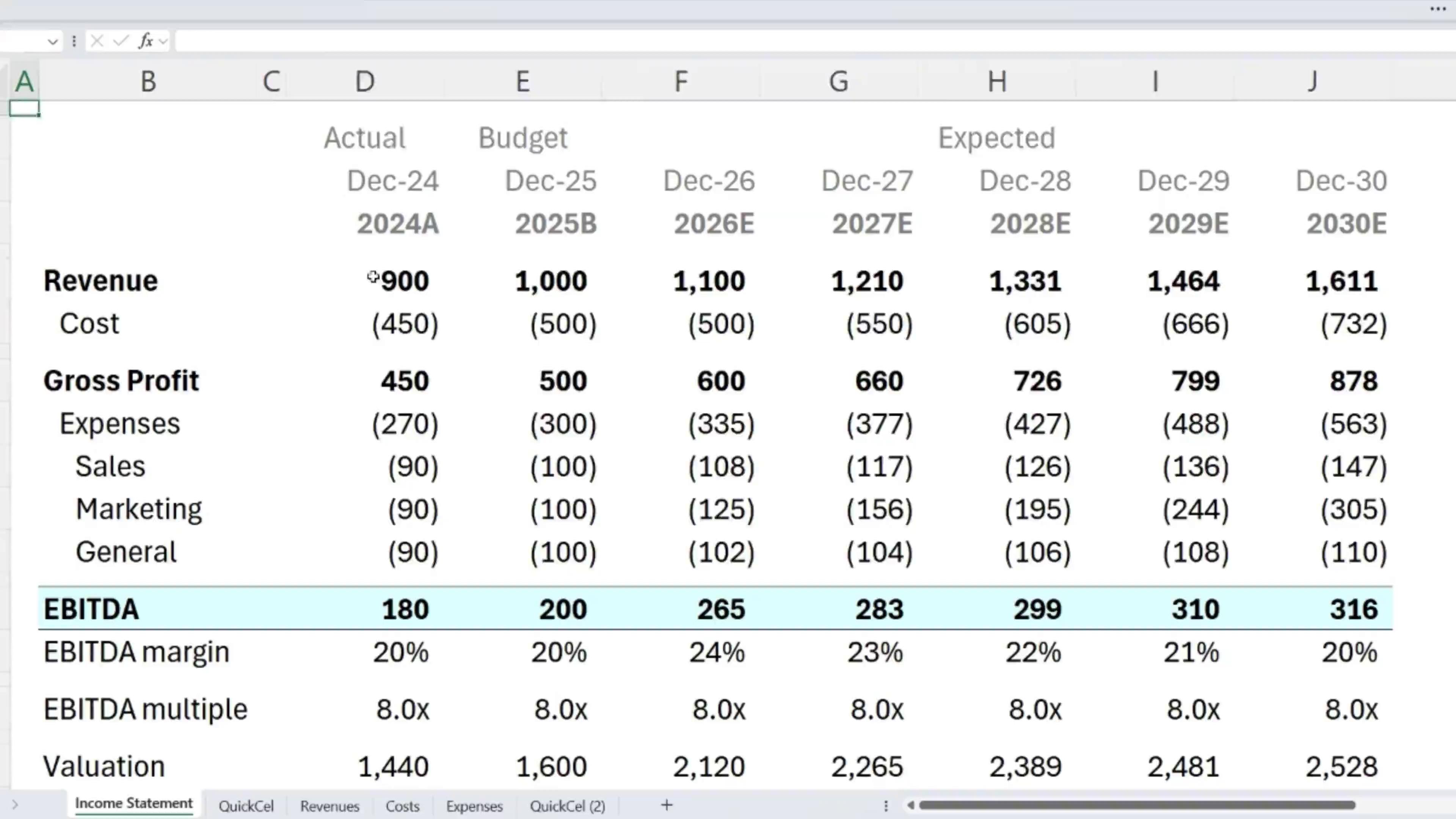Add a new sheet with plus icon
This screenshot has height=819, width=1456.
point(667,805)
